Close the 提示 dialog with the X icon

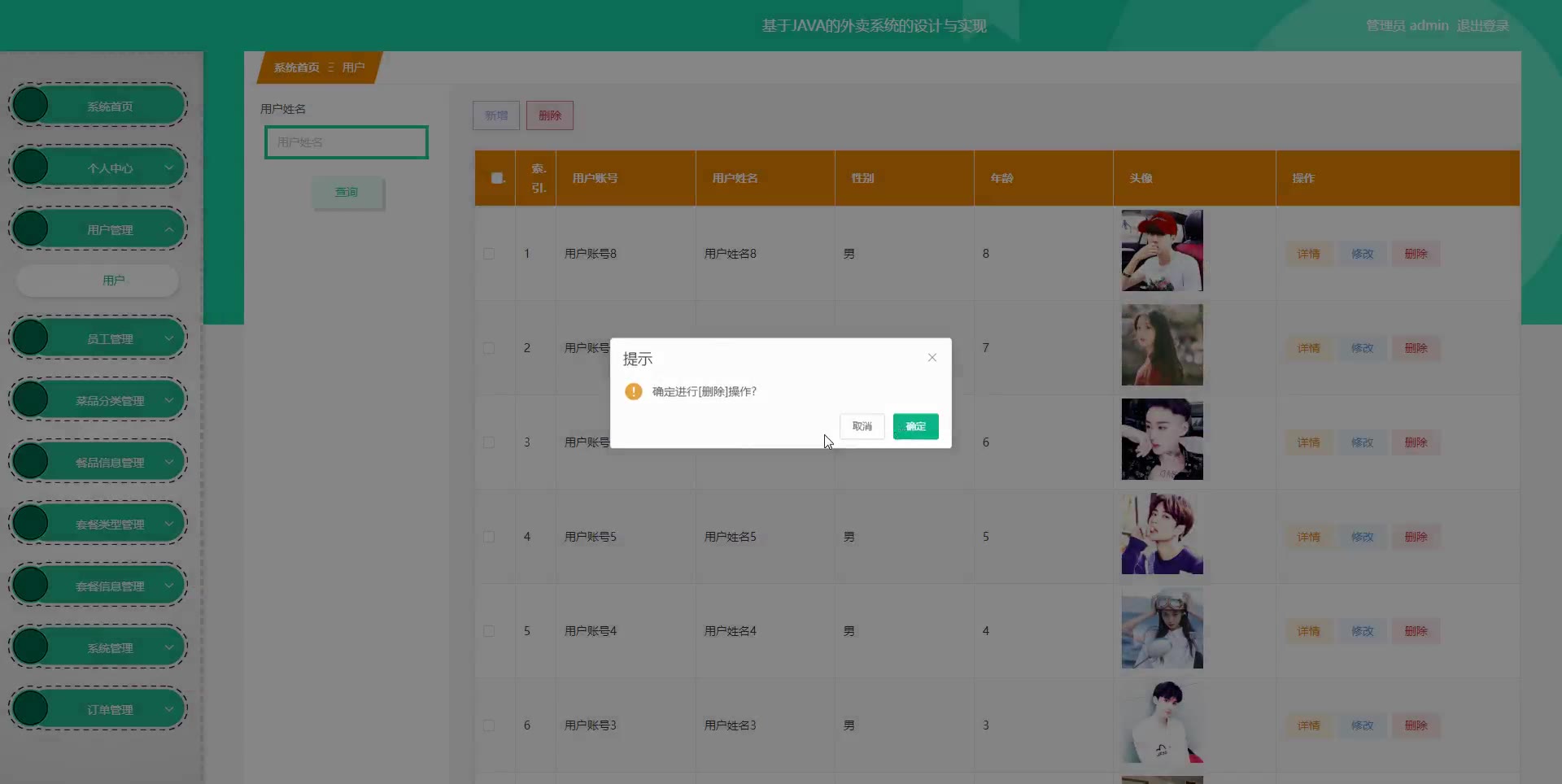932,358
